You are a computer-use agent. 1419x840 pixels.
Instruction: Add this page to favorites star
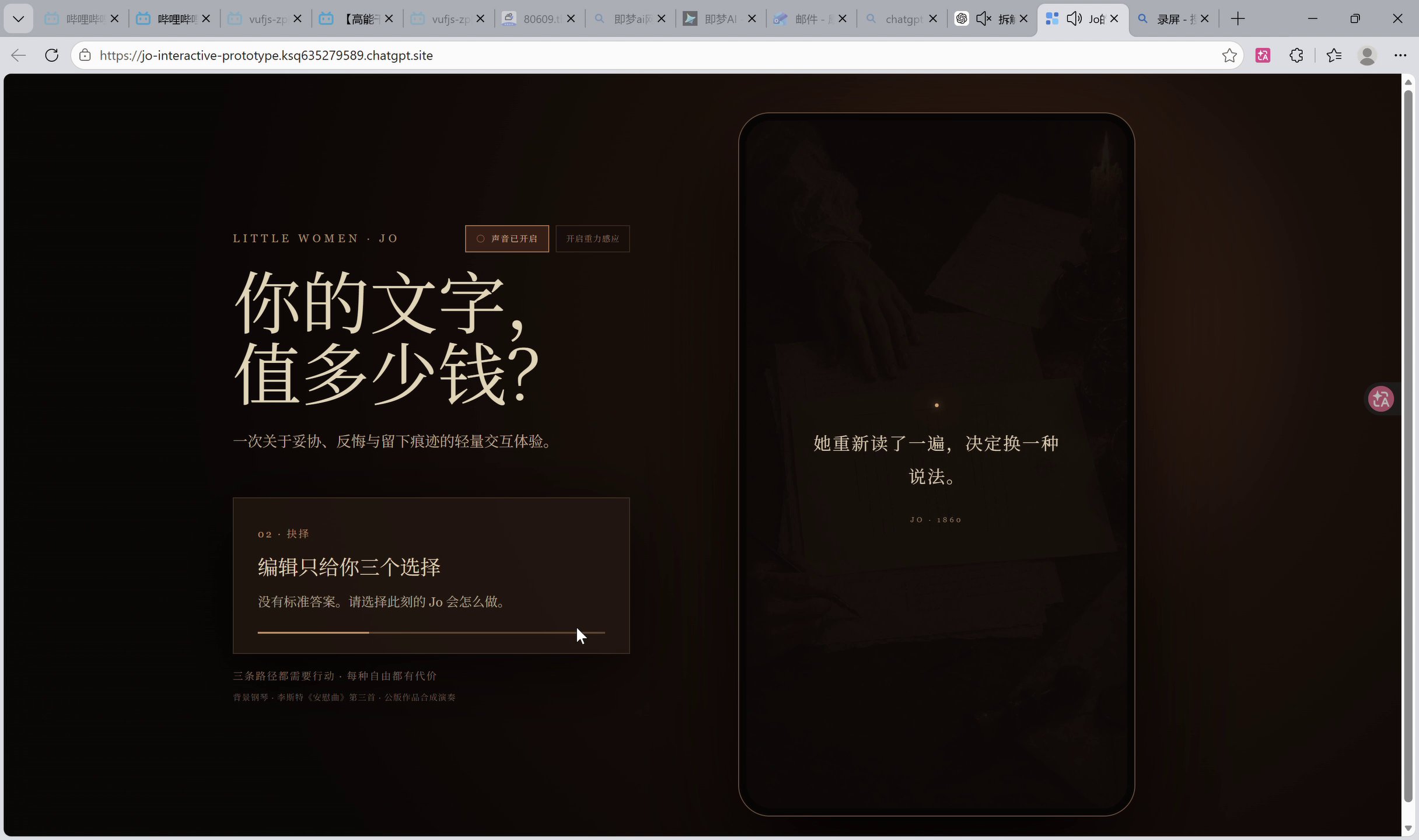[x=1229, y=55]
